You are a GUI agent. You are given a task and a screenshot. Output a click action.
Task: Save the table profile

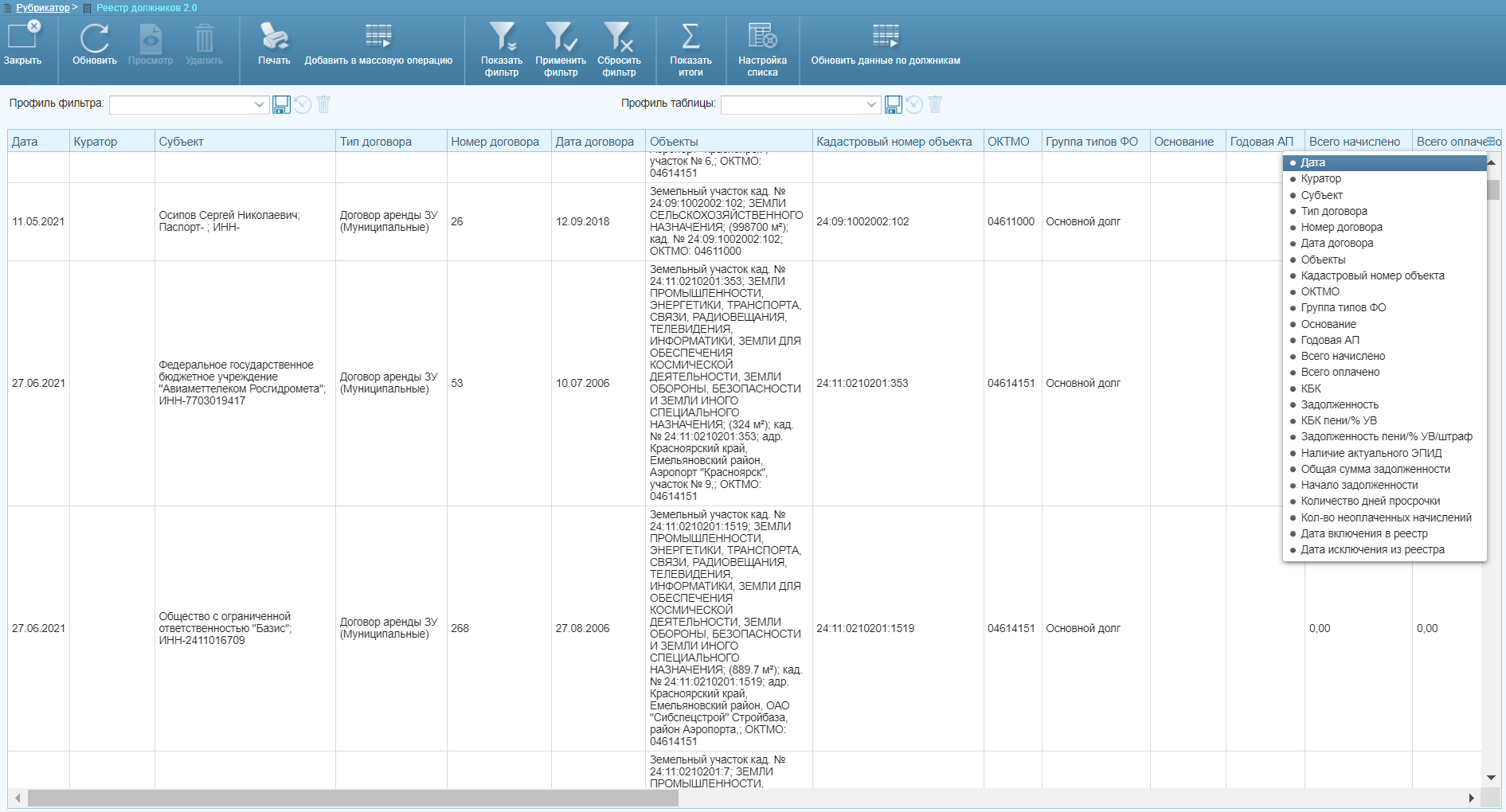[894, 104]
